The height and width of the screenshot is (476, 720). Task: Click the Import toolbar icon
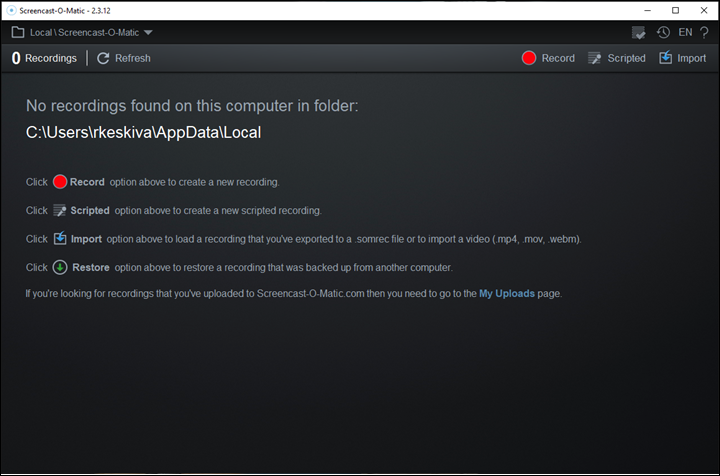(665, 57)
